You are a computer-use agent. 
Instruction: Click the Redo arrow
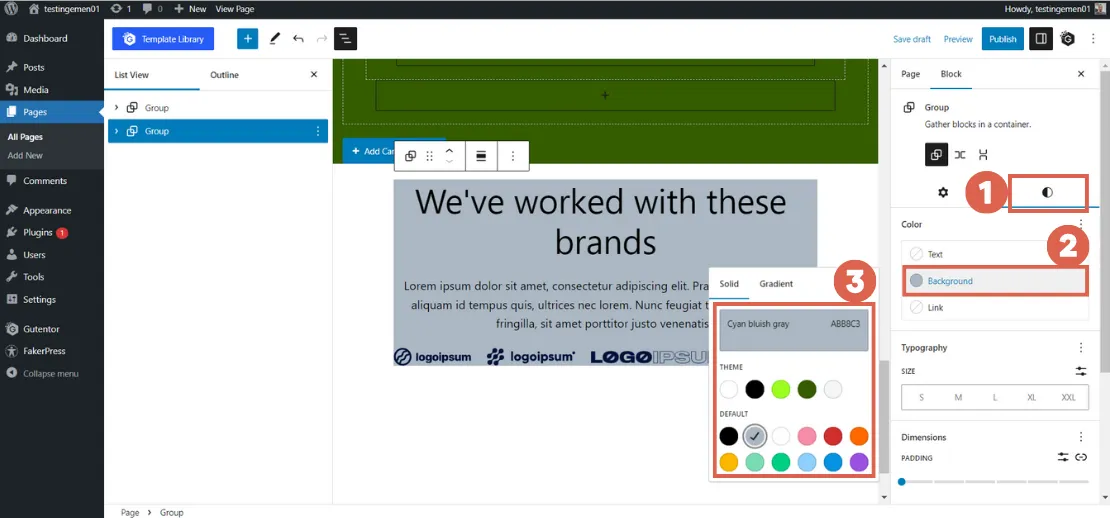point(322,39)
